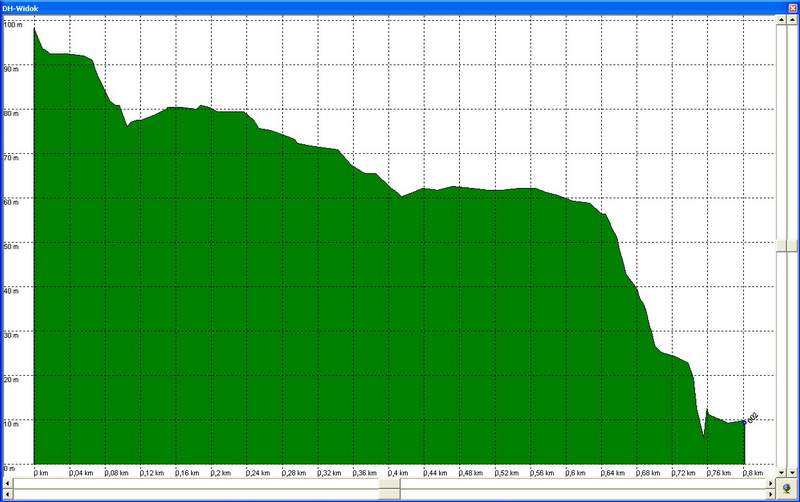
Task: Click the deepest dip in the elevation profile
Action: coord(704,436)
